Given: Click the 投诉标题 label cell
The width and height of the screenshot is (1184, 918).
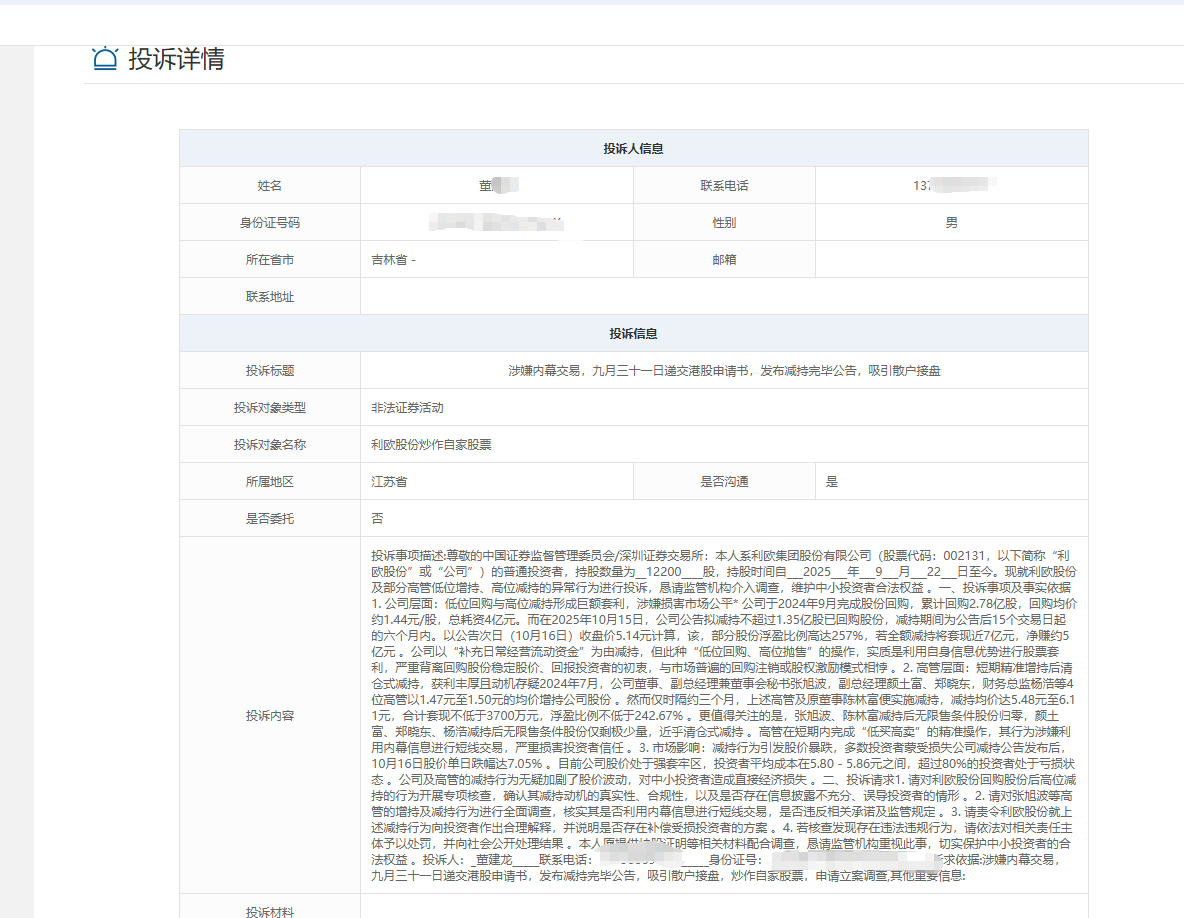Looking at the screenshot, I should tap(270, 371).
